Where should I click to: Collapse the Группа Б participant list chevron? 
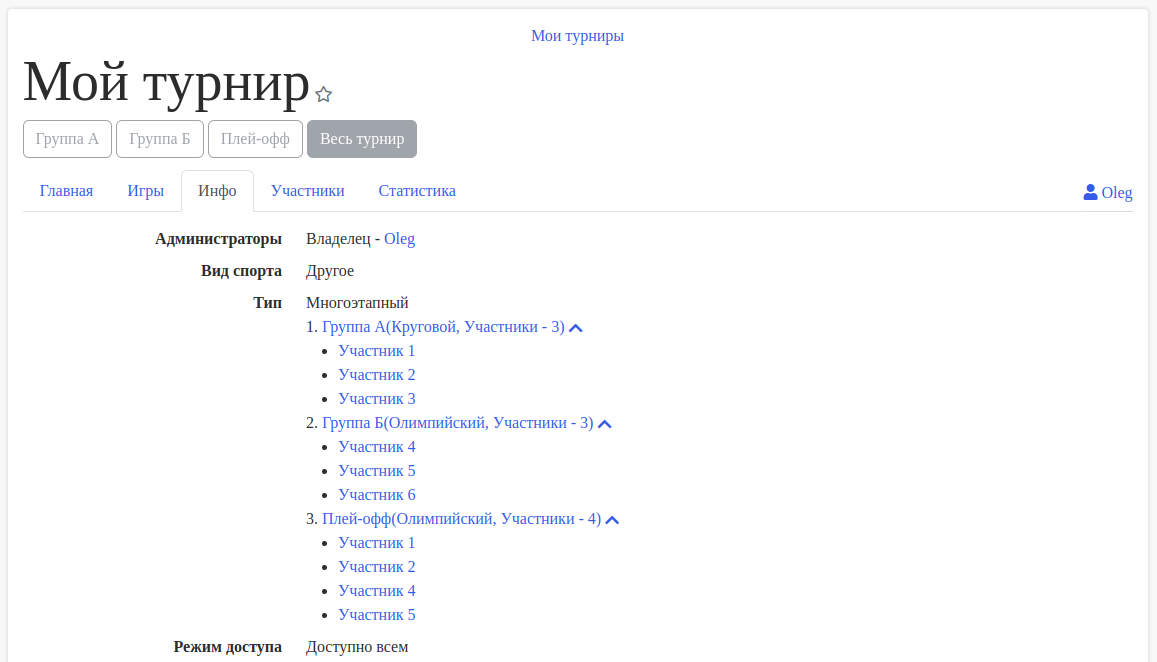tap(604, 424)
